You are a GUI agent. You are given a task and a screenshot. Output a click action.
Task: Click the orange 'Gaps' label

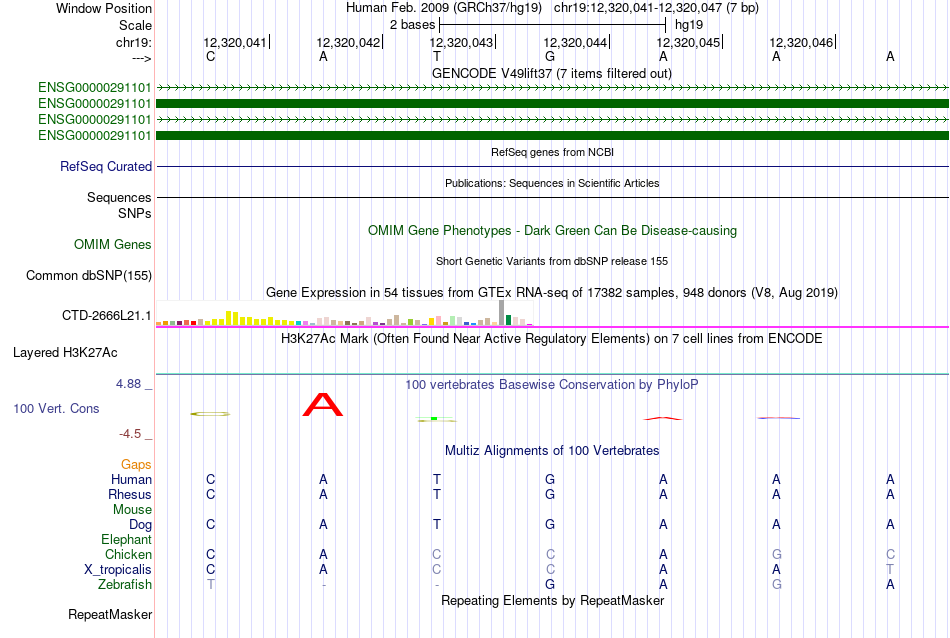pyautogui.click(x=136, y=464)
